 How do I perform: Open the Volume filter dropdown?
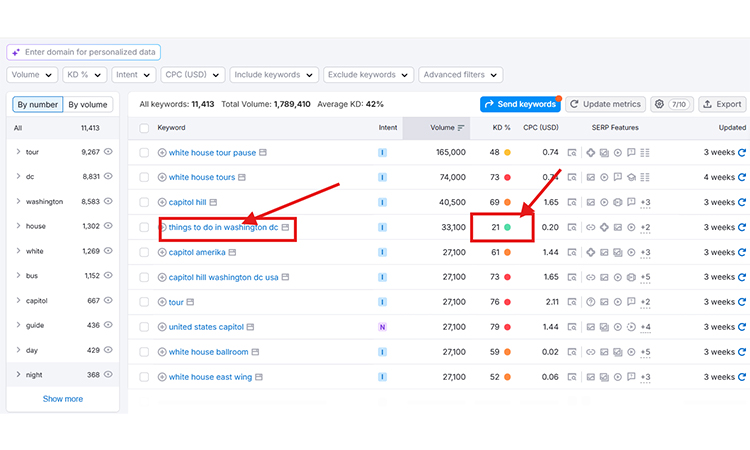pyautogui.click(x=31, y=75)
